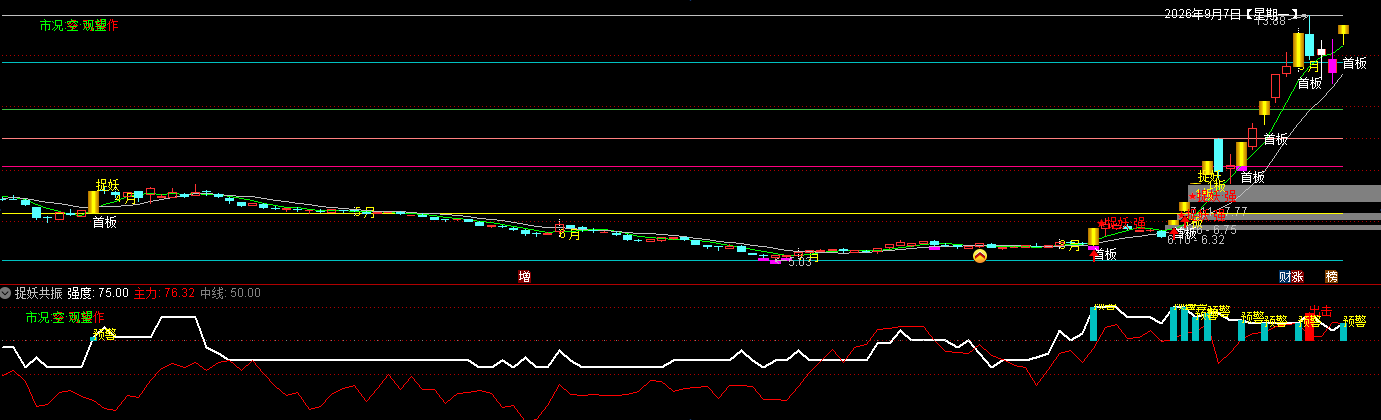Image resolution: width=1381 pixels, height=420 pixels.
Task: Click the orange up-arrow marker on chart
Action: [x=980, y=256]
